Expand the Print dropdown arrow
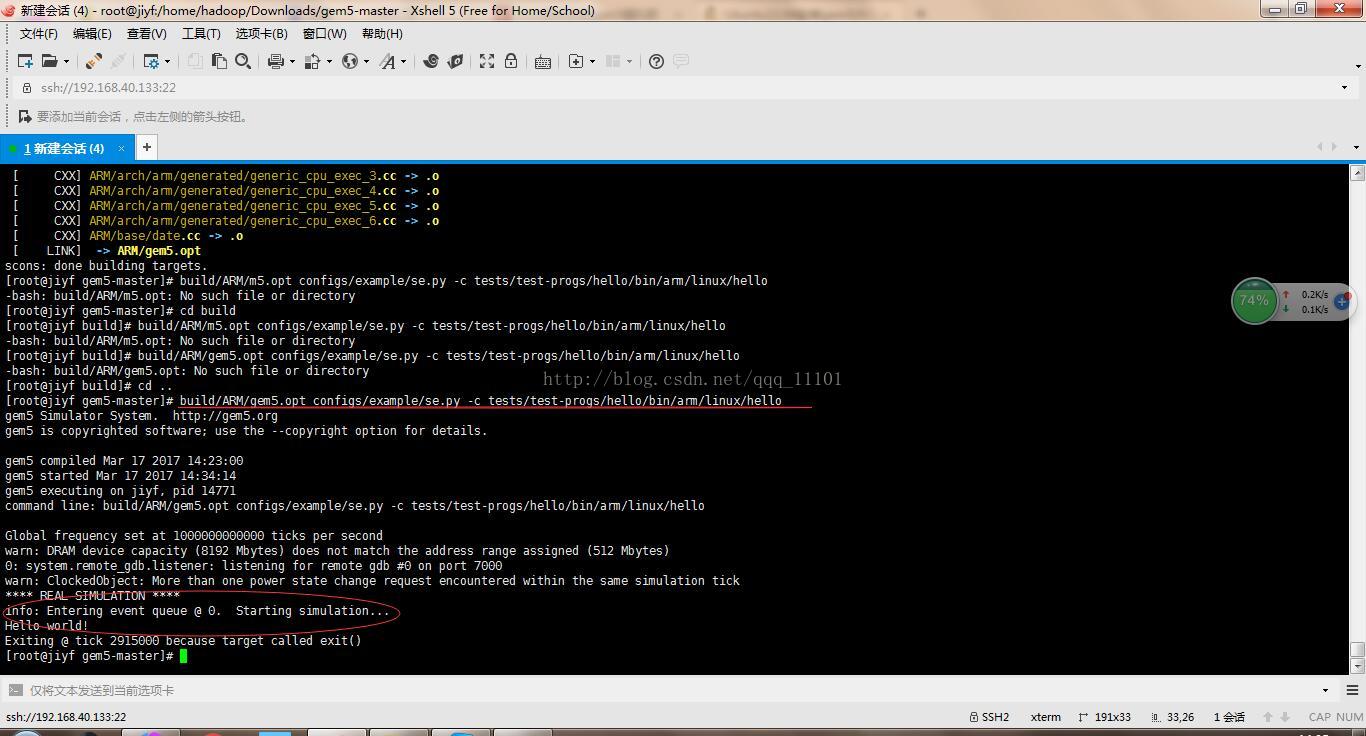Viewport: 1366px width, 736px height. (x=292, y=61)
